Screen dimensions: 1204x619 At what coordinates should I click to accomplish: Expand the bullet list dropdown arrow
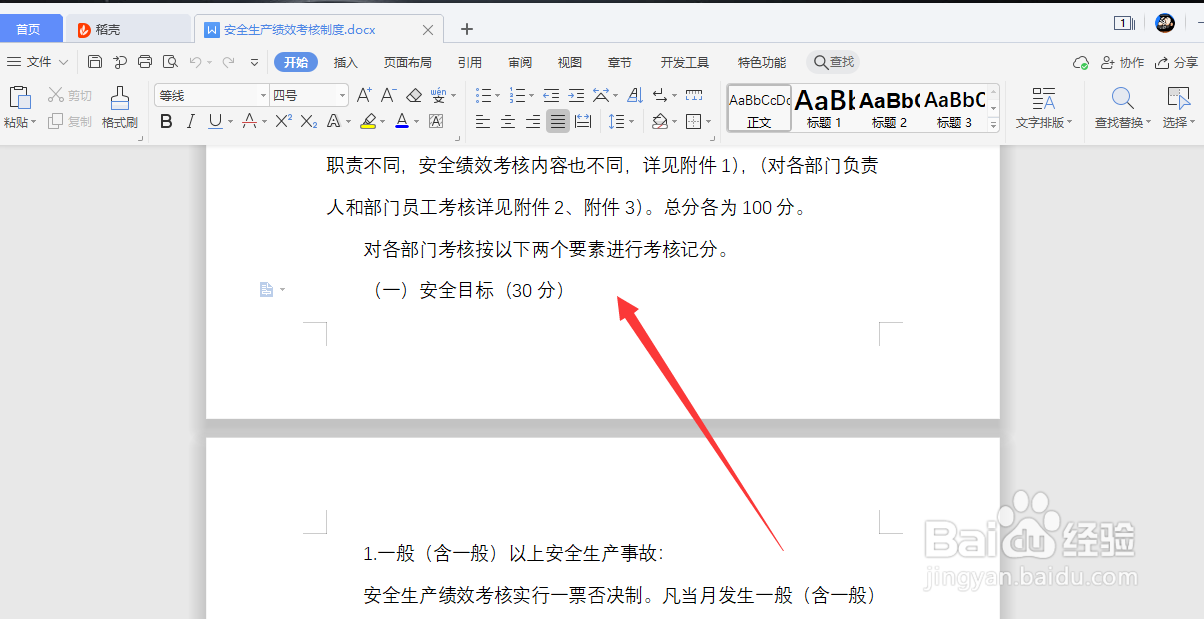point(497,96)
